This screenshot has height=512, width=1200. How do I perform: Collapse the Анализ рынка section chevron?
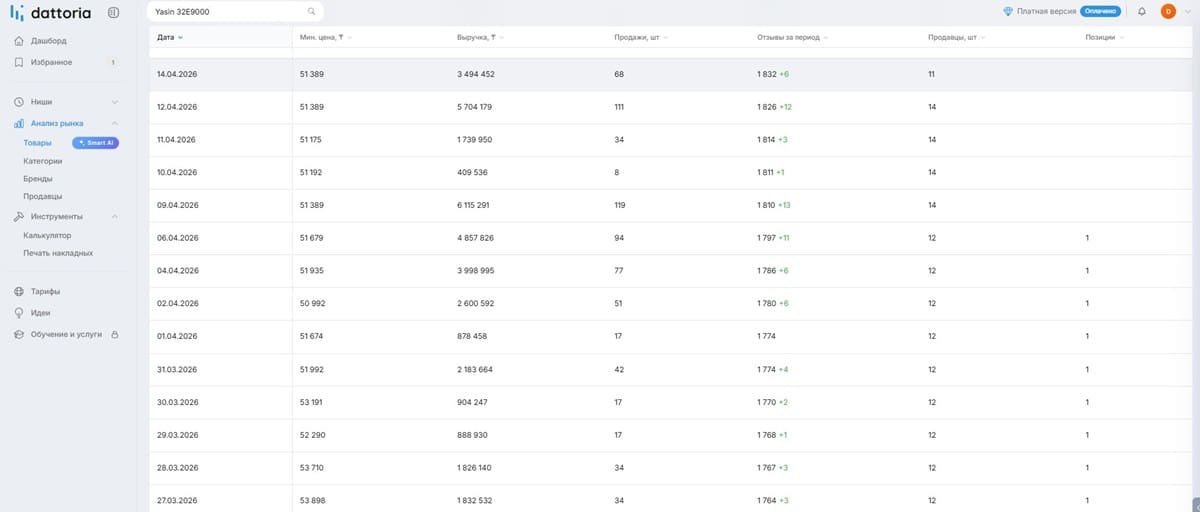(x=115, y=123)
